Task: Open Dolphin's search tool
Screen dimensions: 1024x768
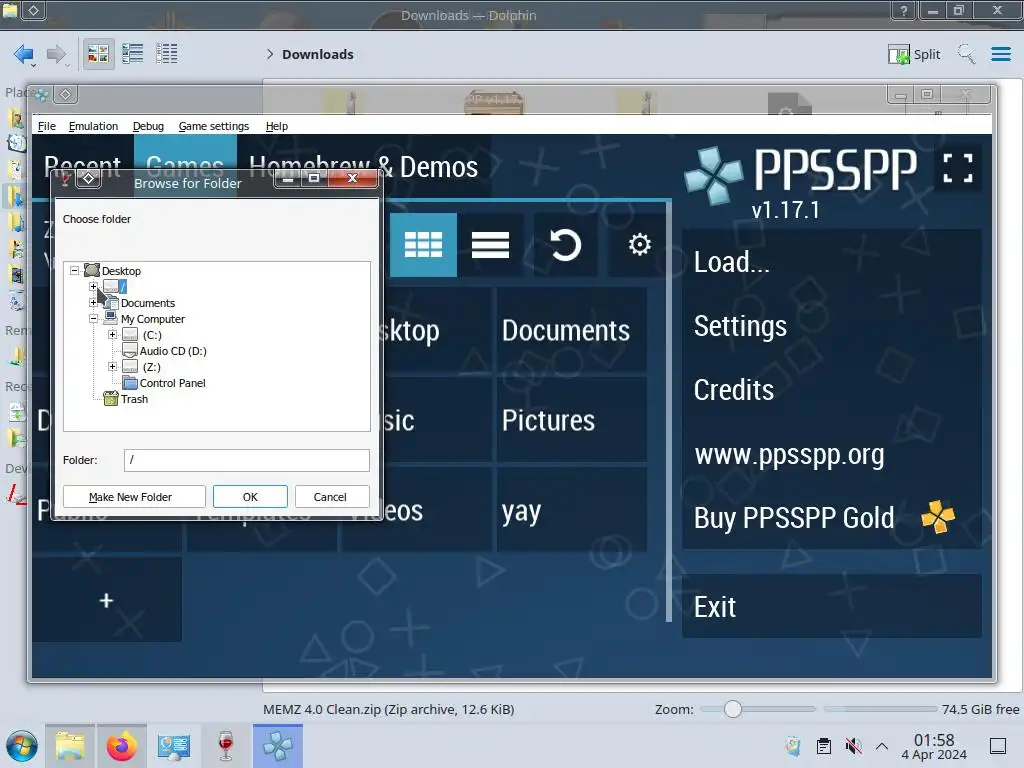Action: click(x=966, y=54)
